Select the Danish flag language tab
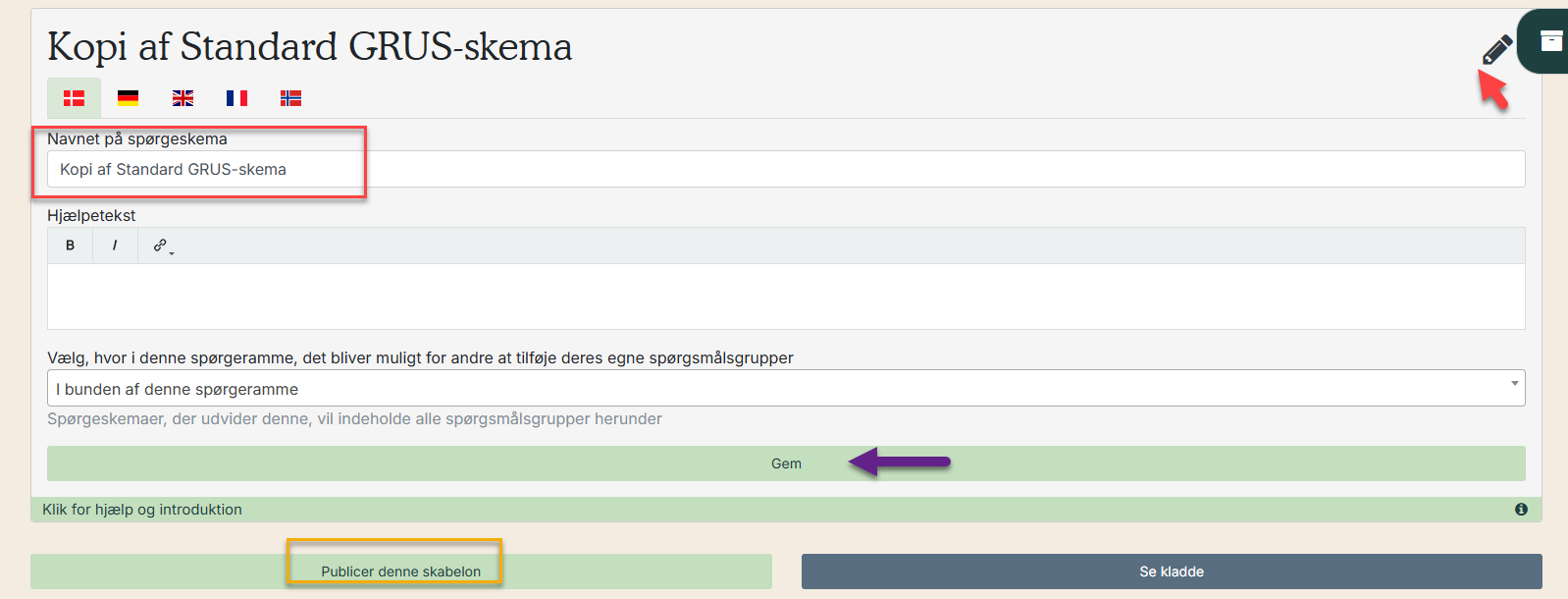Viewport: 1568px width, 599px height. pyautogui.click(x=75, y=98)
